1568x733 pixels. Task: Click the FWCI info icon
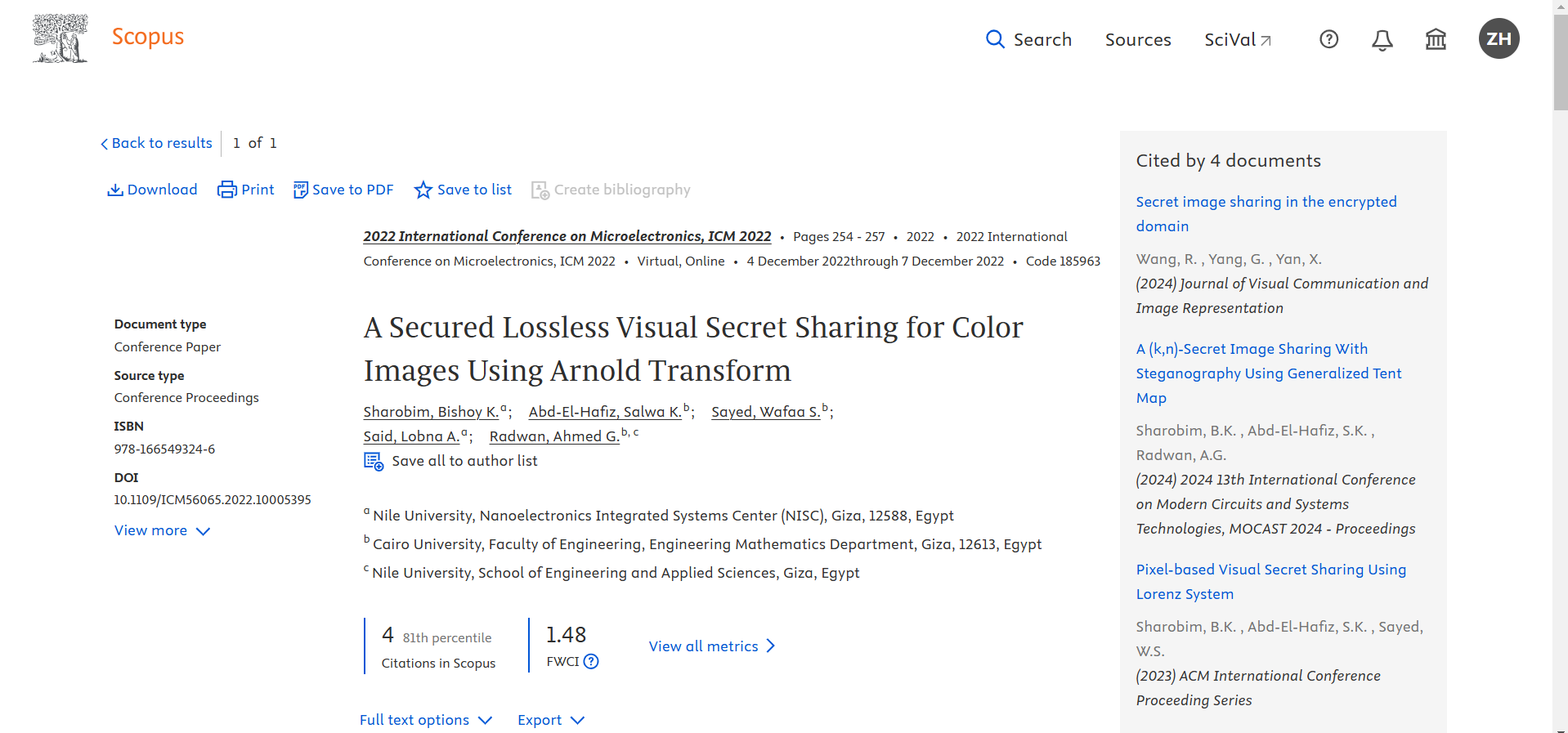point(591,662)
